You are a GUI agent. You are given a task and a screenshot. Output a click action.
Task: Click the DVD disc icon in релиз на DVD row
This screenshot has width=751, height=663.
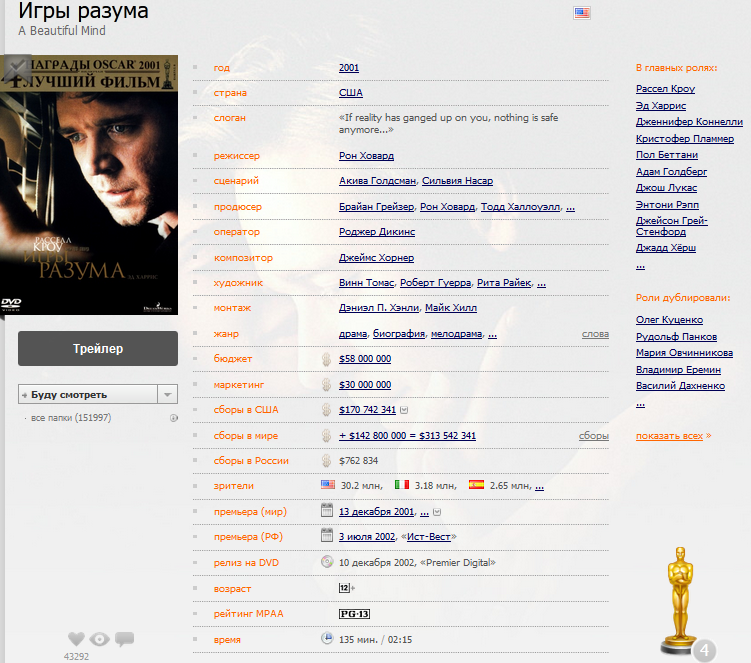click(327, 561)
